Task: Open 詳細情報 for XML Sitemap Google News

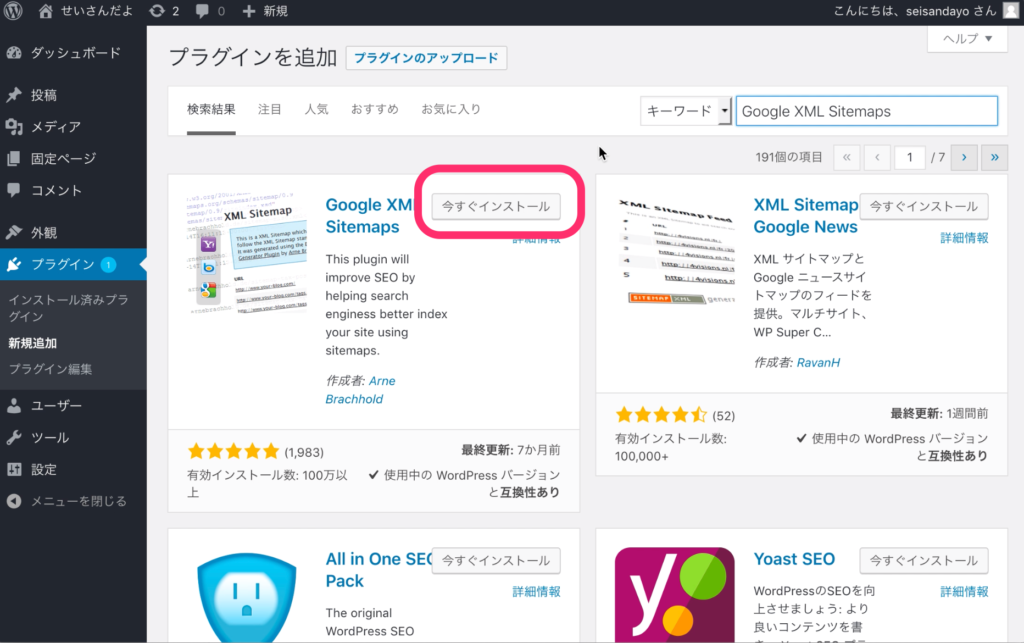Action: click(964, 238)
